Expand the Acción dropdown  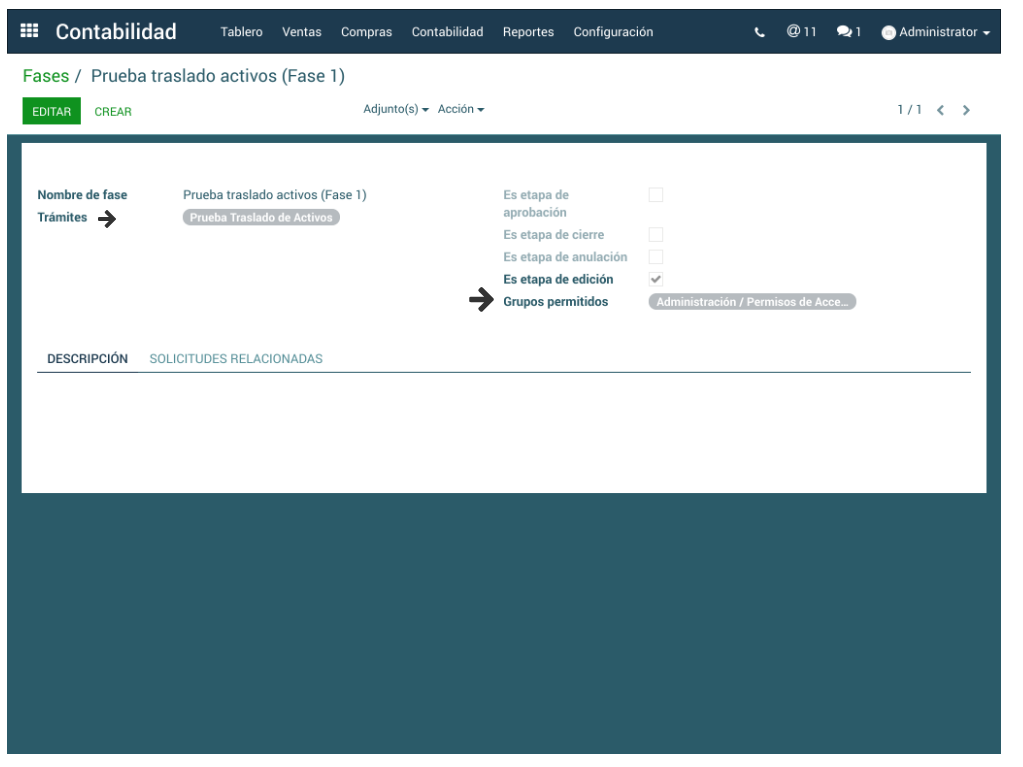461,109
